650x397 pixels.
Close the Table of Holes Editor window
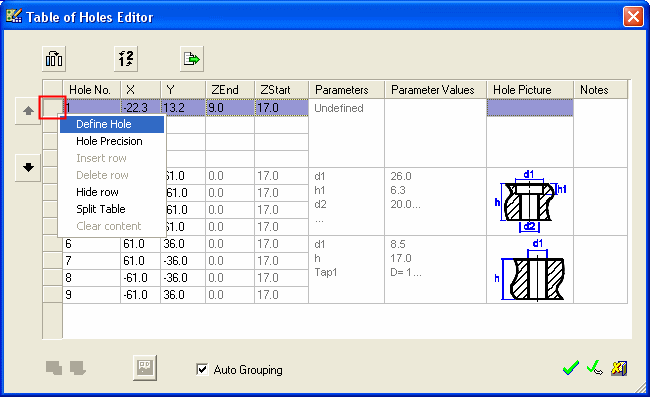pos(633,17)
